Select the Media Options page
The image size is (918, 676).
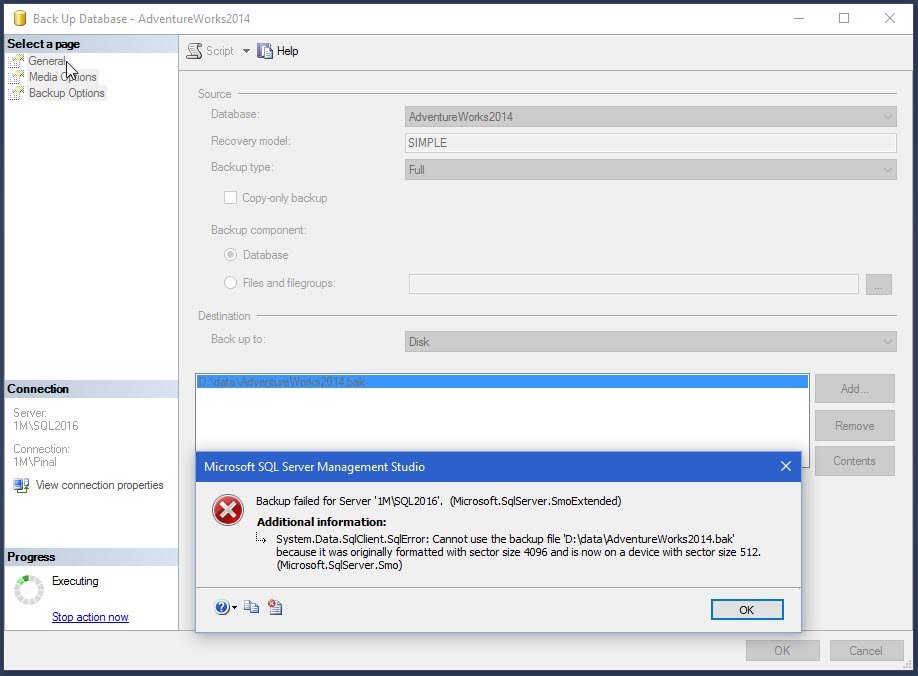(x=63, y=77)
